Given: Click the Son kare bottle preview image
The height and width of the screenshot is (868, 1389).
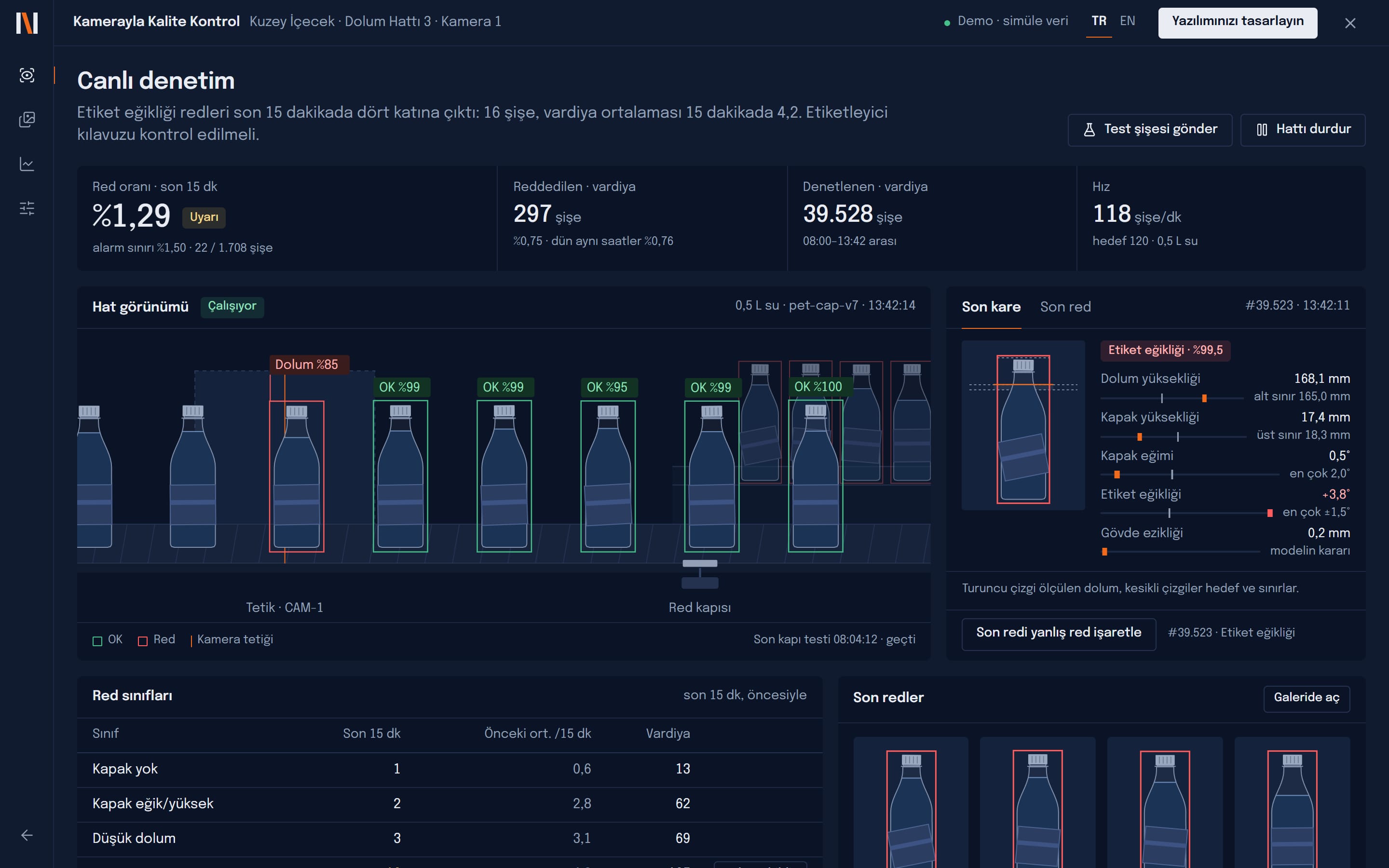Looking at the screenshot, I should [x=1023, y=425].
